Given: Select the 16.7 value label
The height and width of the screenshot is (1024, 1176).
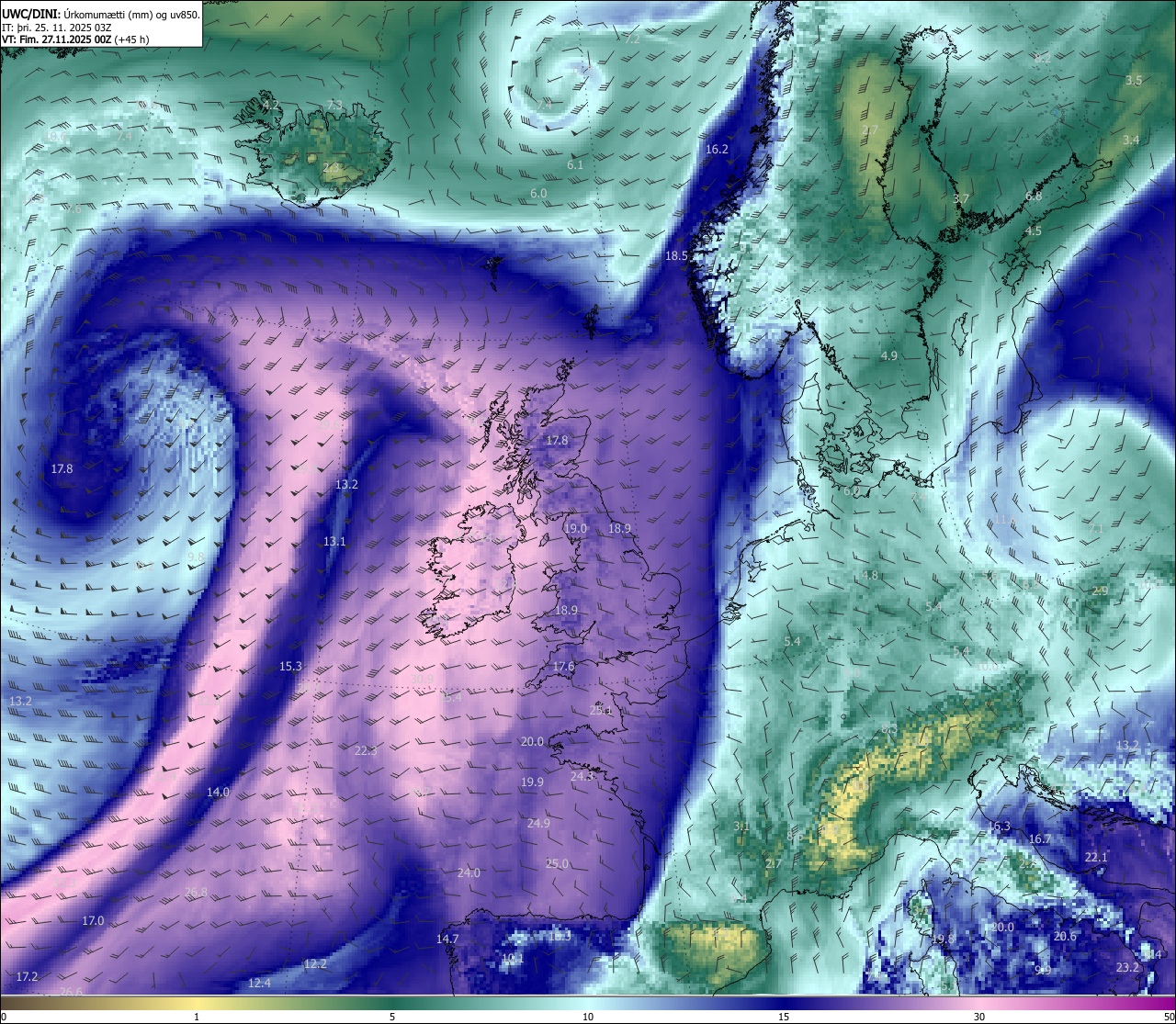Looking at the screenshot, I should pos(1039,838).
